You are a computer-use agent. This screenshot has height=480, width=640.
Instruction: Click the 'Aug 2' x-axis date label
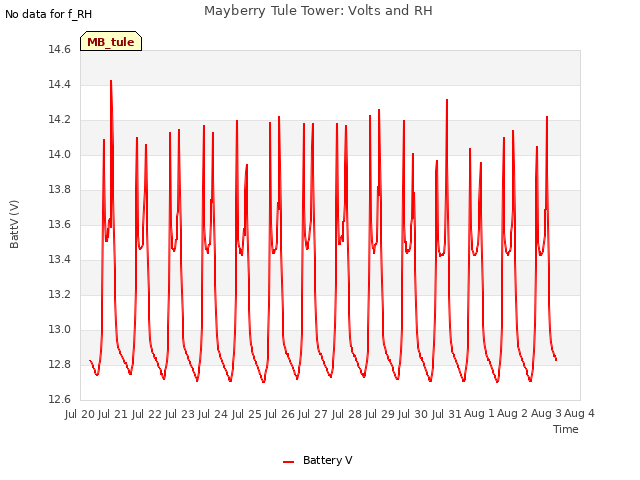513,414
